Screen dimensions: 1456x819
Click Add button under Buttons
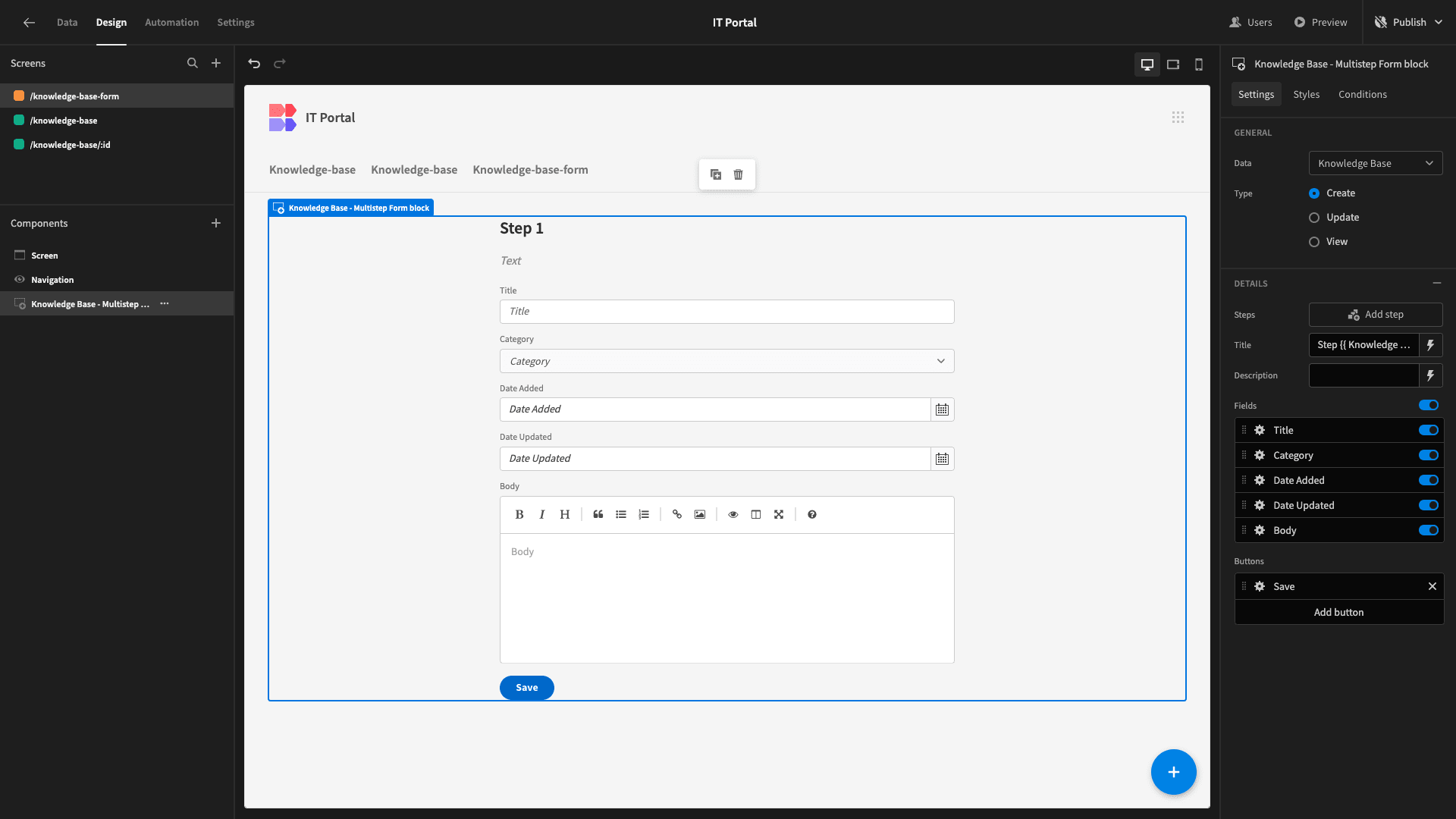pos(1338,612)
